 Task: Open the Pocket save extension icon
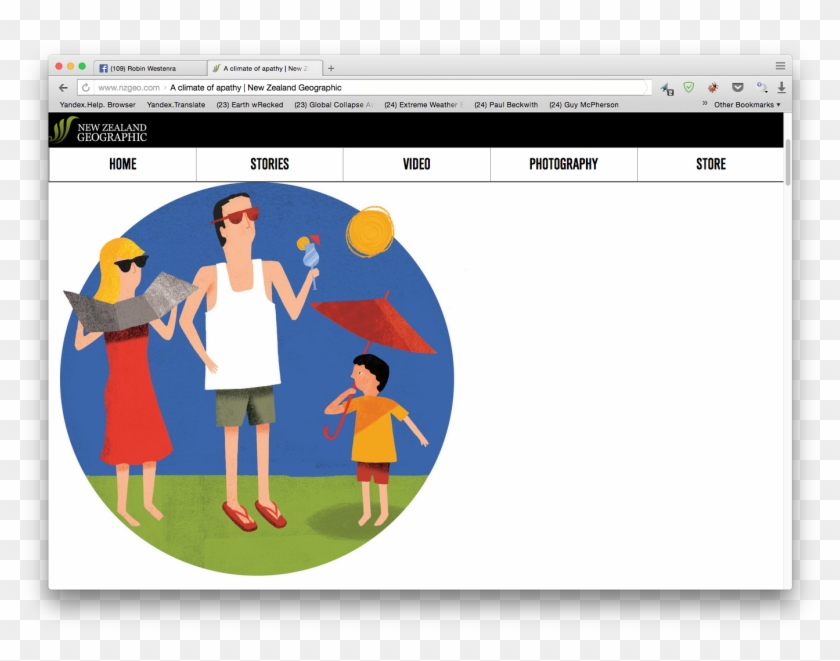coord(738,88)
